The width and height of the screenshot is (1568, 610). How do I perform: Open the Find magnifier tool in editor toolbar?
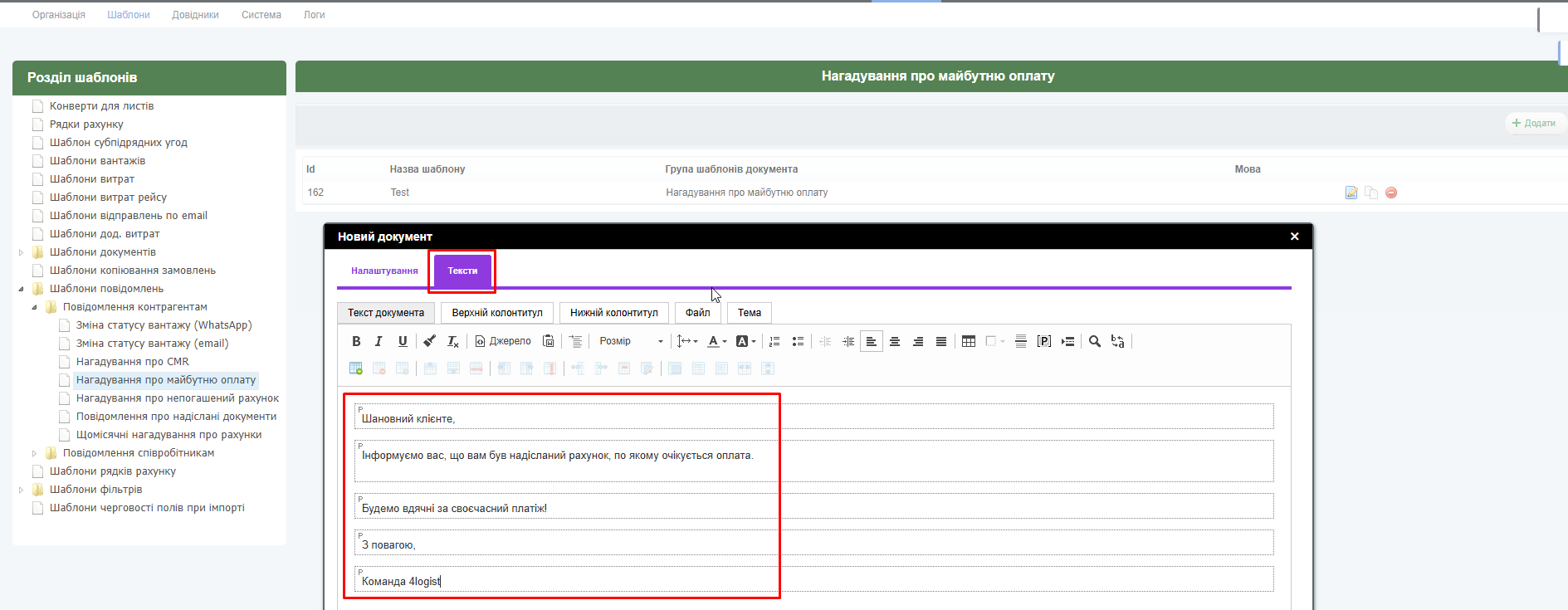point(1095,341)
